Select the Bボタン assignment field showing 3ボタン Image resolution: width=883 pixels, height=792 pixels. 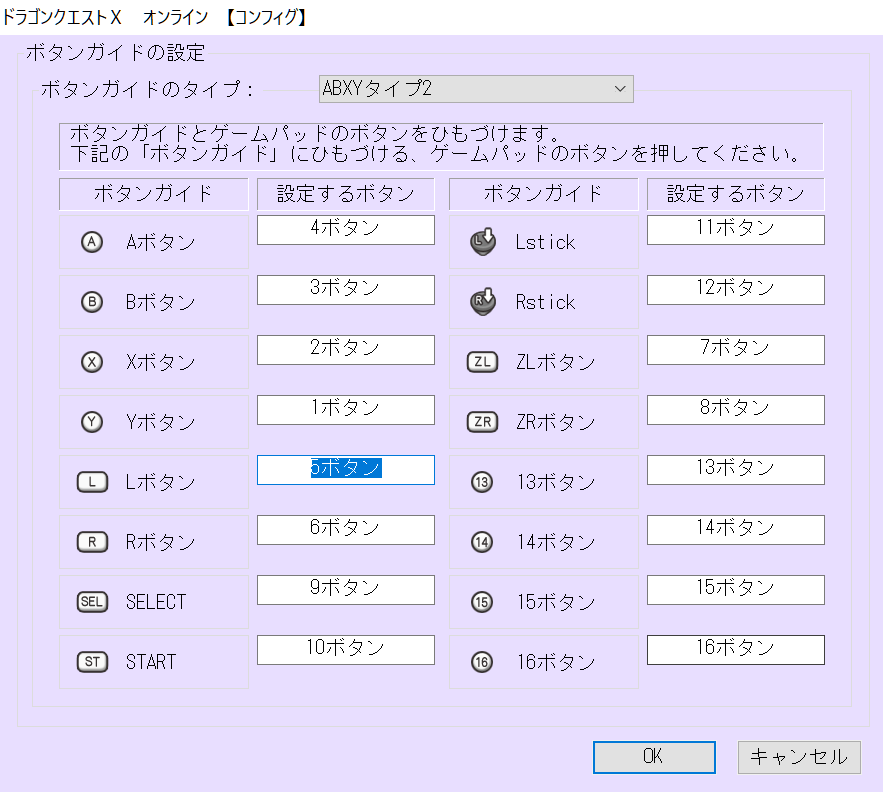(x=346, y=290)
